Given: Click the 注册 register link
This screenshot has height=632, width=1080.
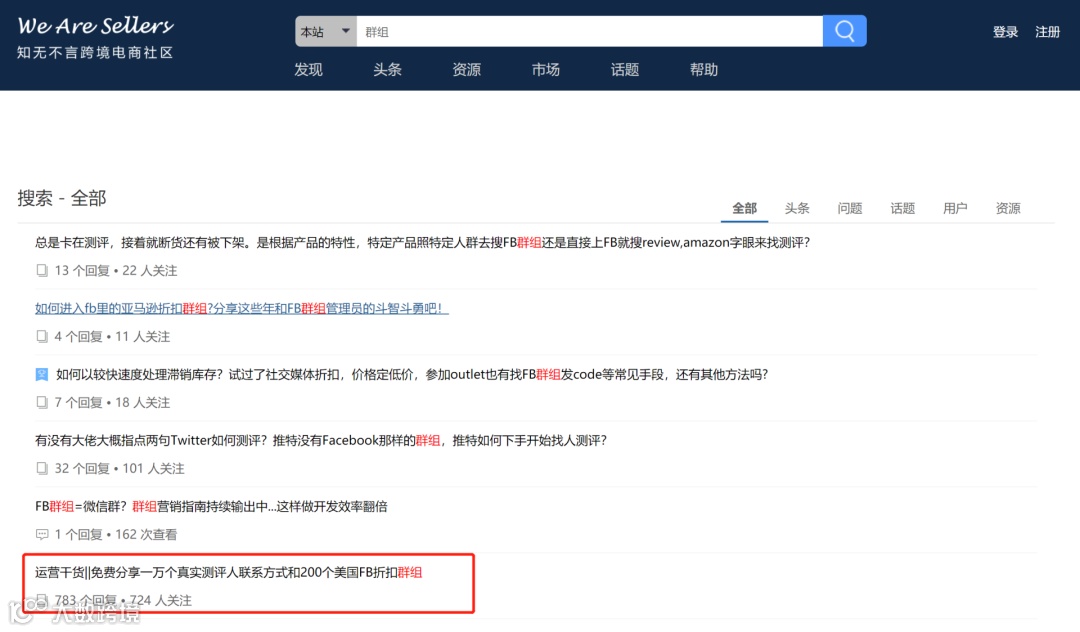Looking at the screenshot, I should (1047, 32).
